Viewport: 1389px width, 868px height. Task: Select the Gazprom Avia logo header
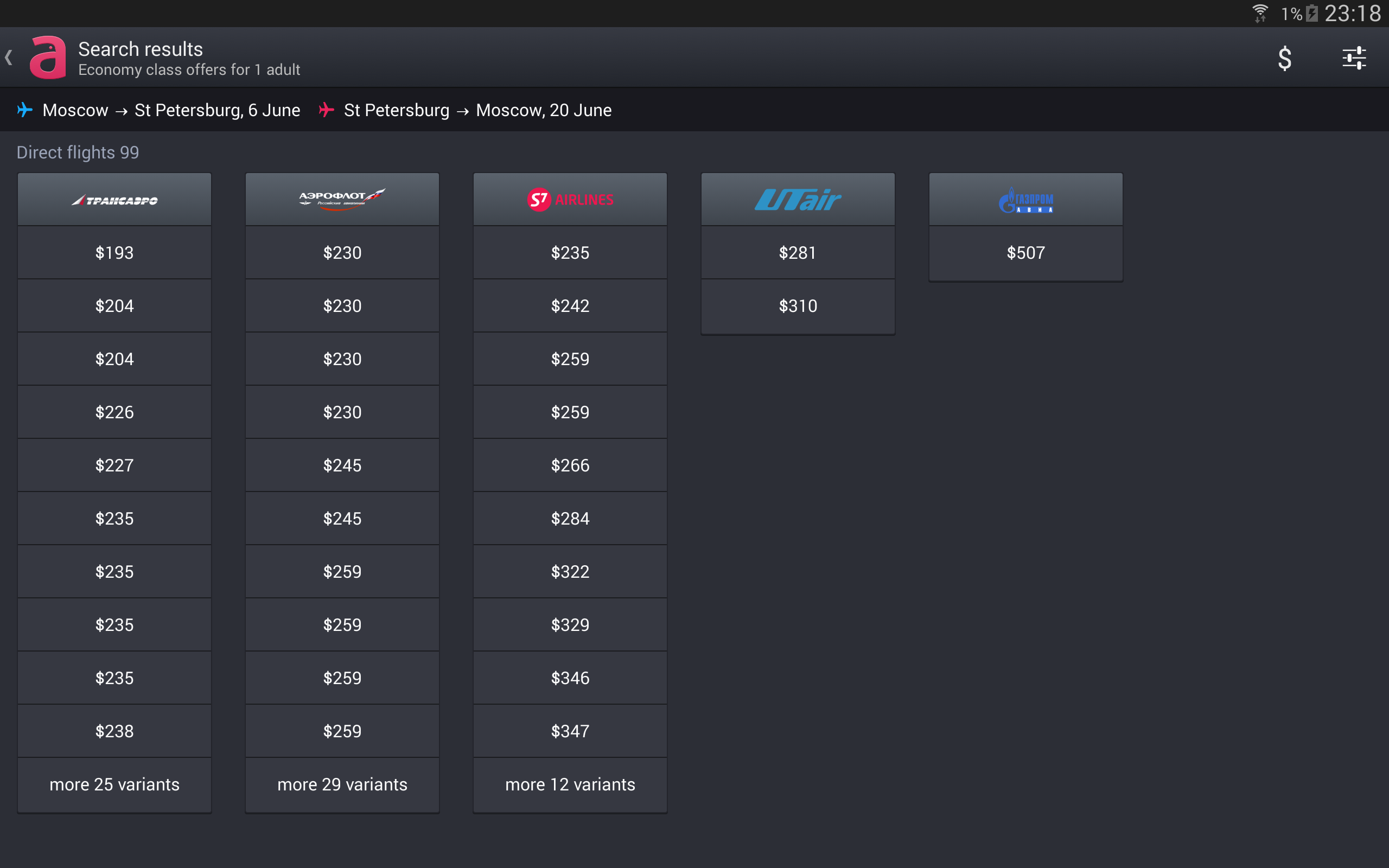coord(1025,200)
